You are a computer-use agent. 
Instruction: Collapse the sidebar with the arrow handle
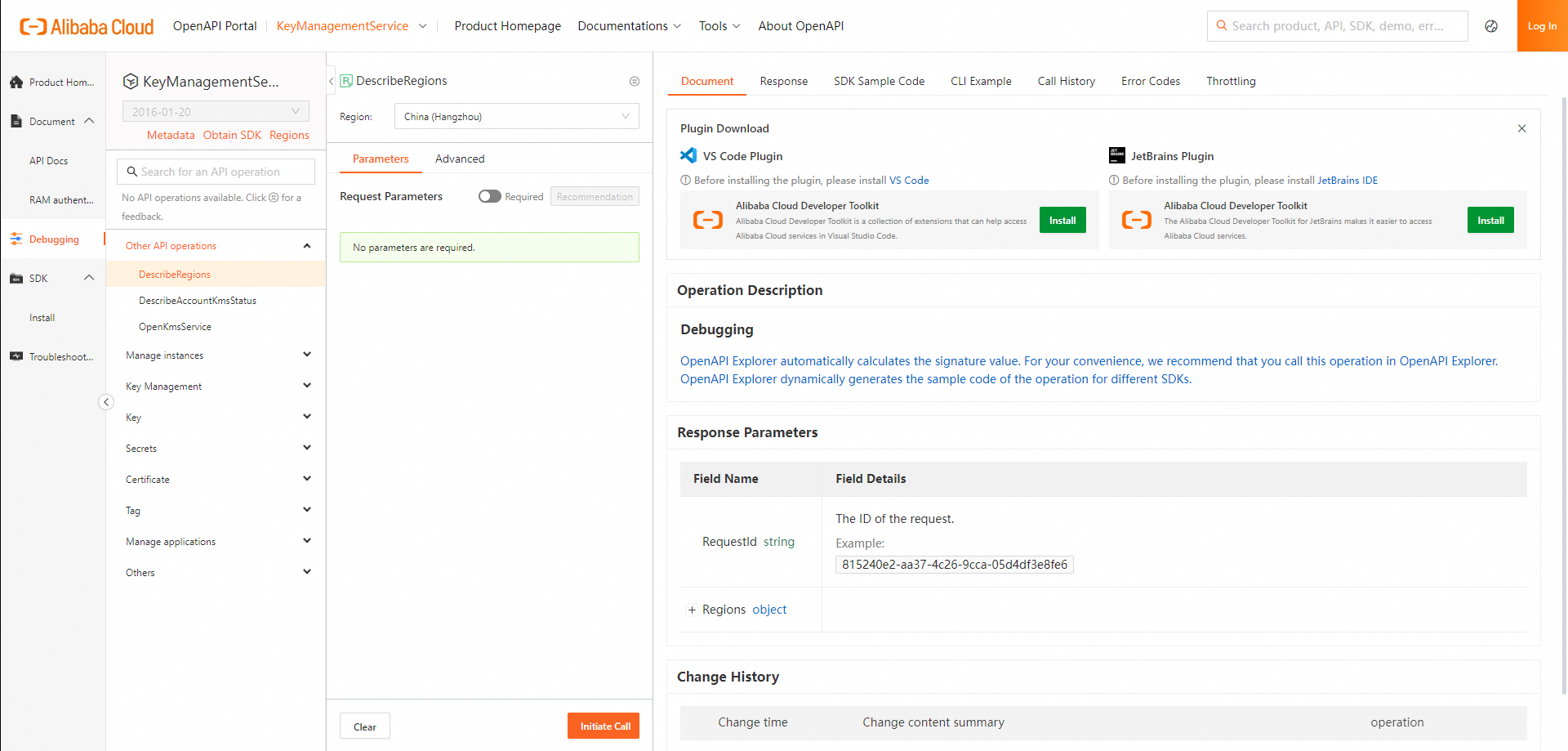[106, 402]
